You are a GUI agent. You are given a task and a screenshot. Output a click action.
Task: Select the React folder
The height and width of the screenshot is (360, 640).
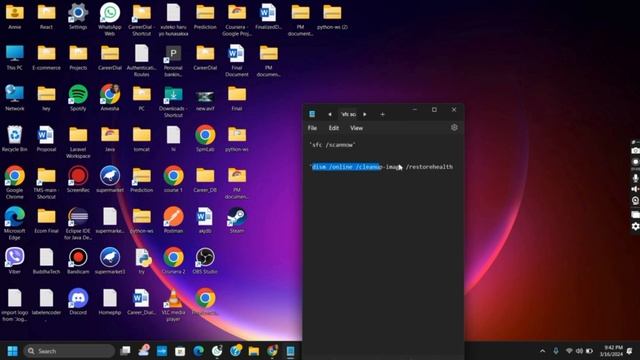coord(46,16)
